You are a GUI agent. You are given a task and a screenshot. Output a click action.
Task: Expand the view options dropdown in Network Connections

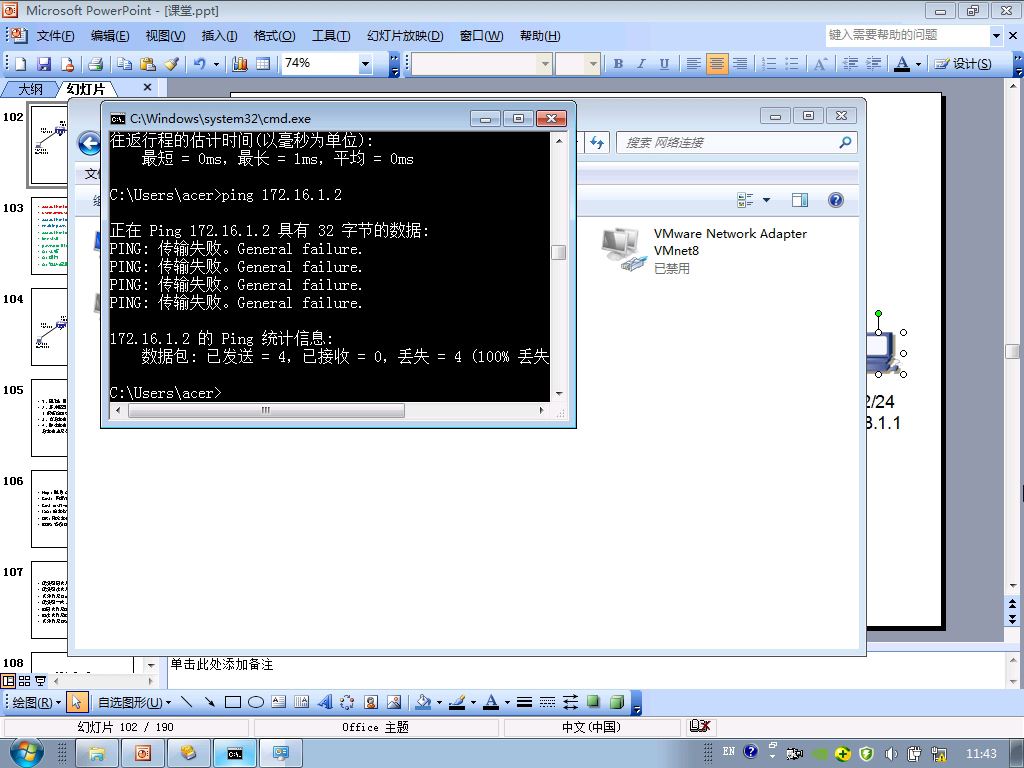pyautogui.click(x=767, y=200)
